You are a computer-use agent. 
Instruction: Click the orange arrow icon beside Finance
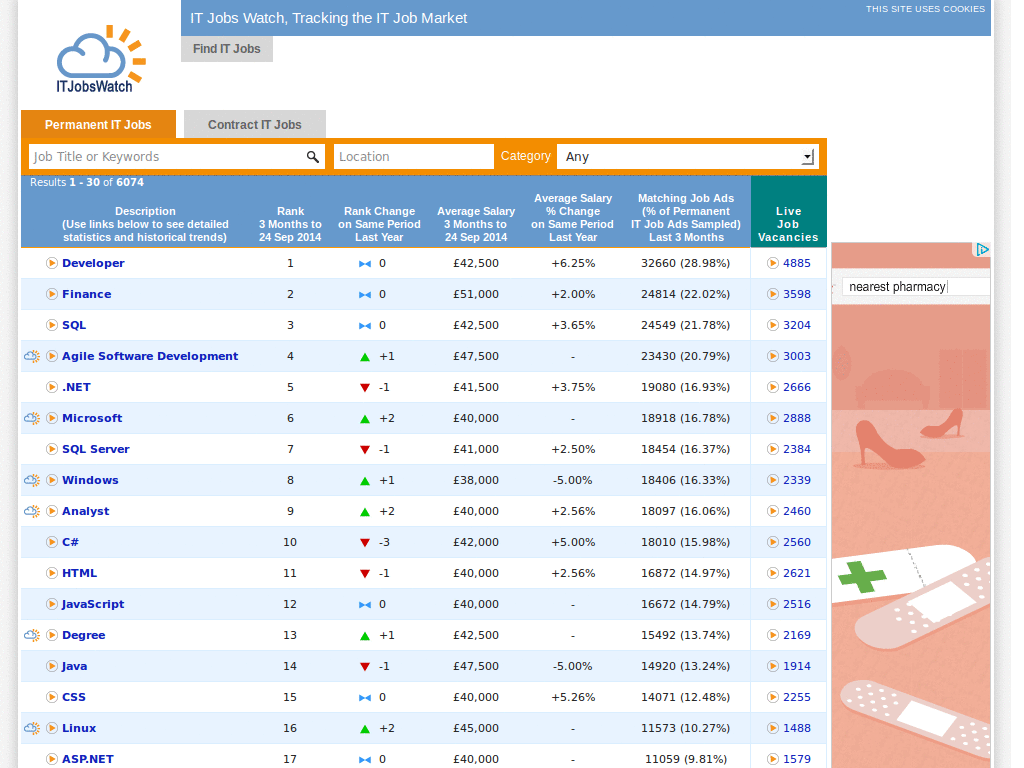(x=52, y=294)
